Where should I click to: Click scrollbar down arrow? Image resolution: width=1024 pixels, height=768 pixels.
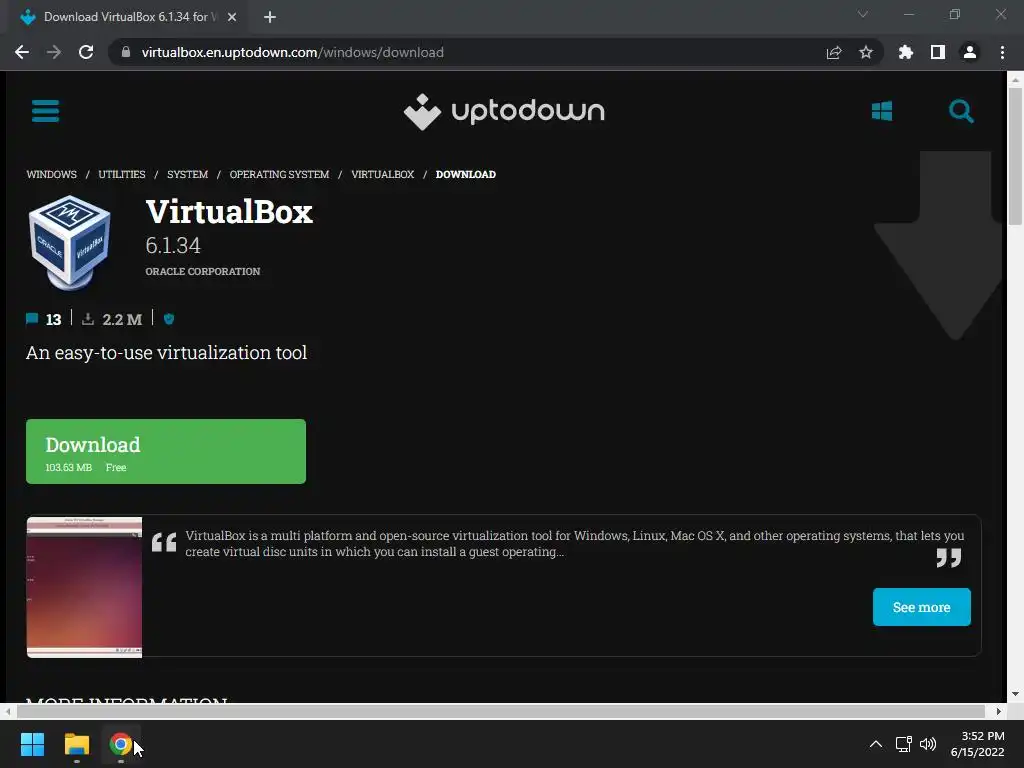1015,694
